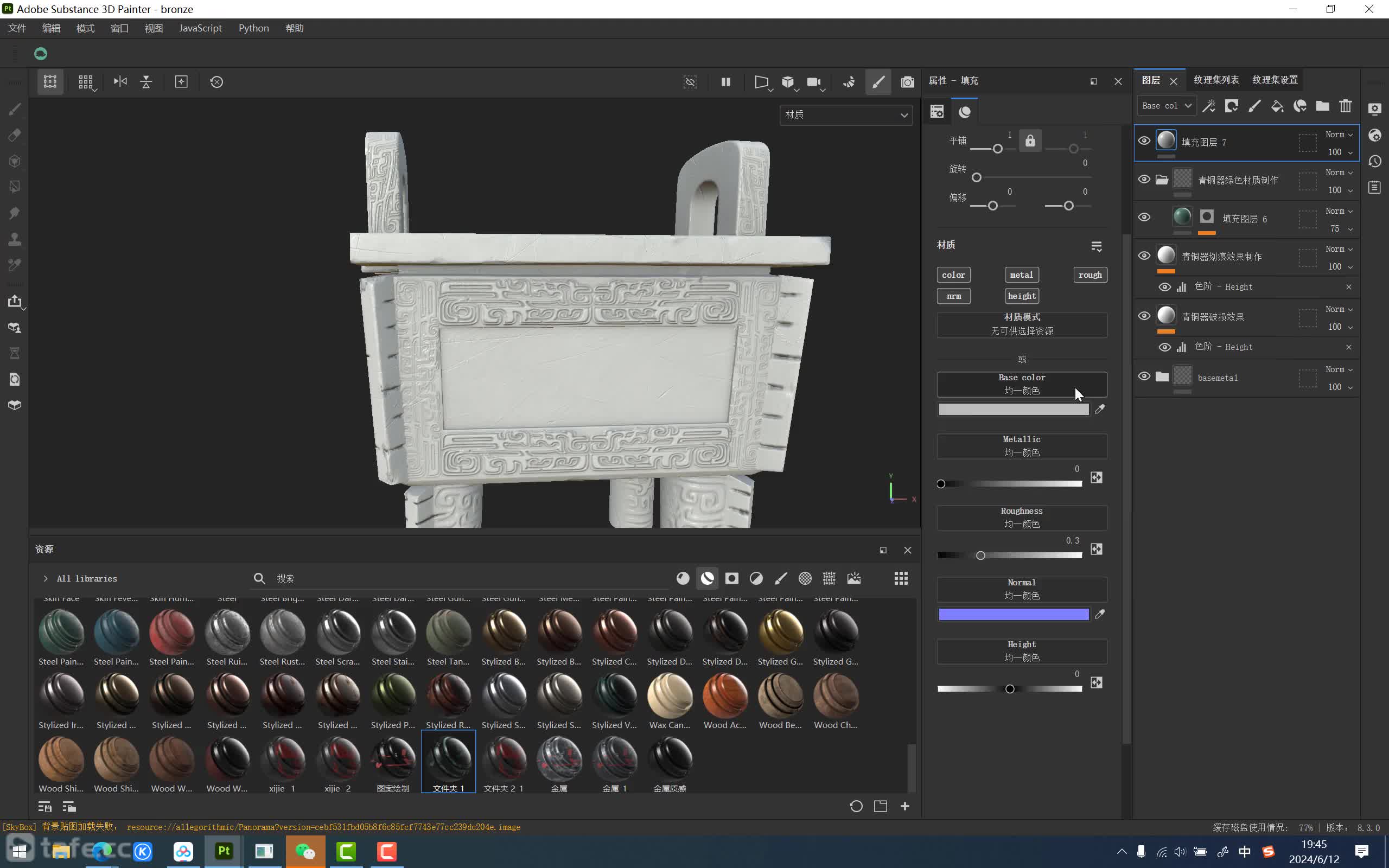Hide 填充图层 7 layer visibility
This screenshot has height=868, width=1389.
coord(1144,141)
